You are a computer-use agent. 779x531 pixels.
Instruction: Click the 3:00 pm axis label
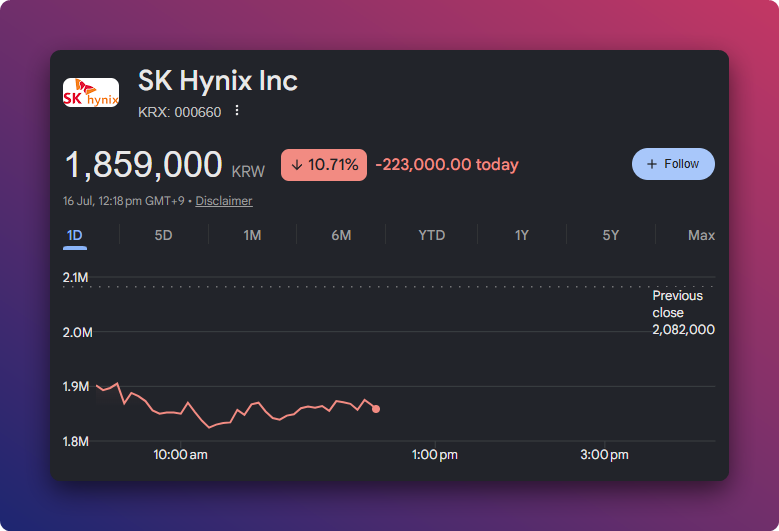click(x=604, y=455)
